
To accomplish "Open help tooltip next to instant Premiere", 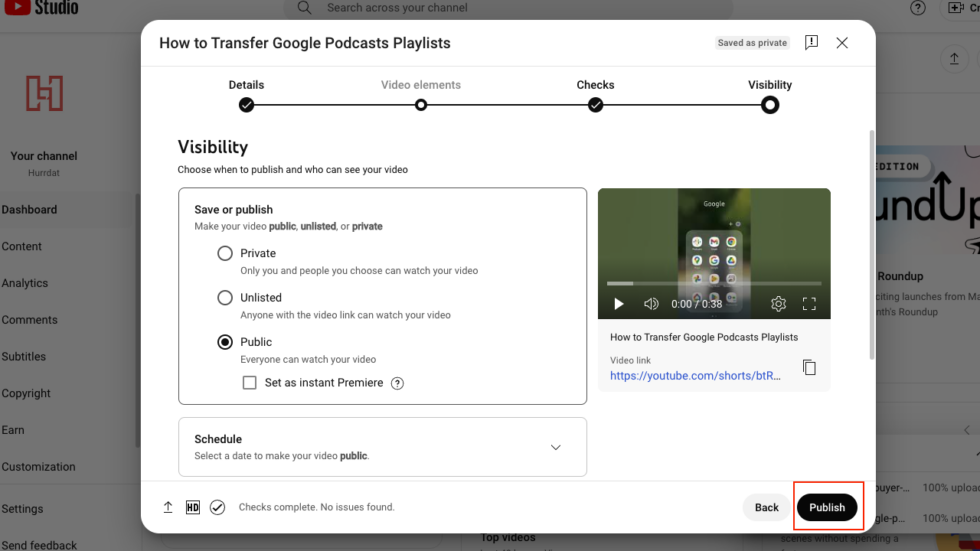I will [x=398, y=384].
